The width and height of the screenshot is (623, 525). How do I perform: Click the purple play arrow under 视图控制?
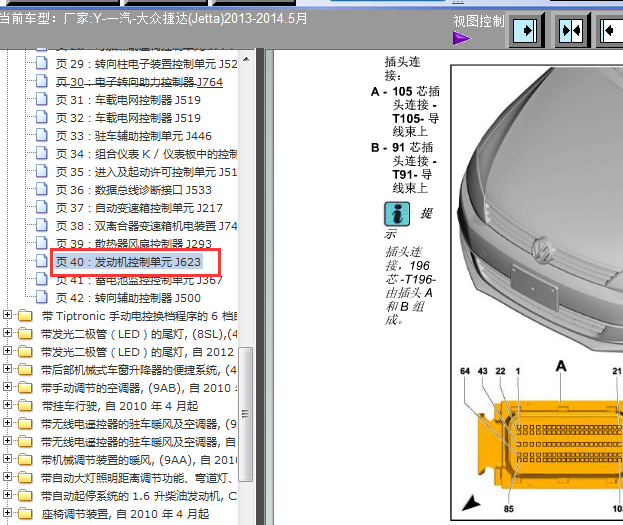[461, 39]
